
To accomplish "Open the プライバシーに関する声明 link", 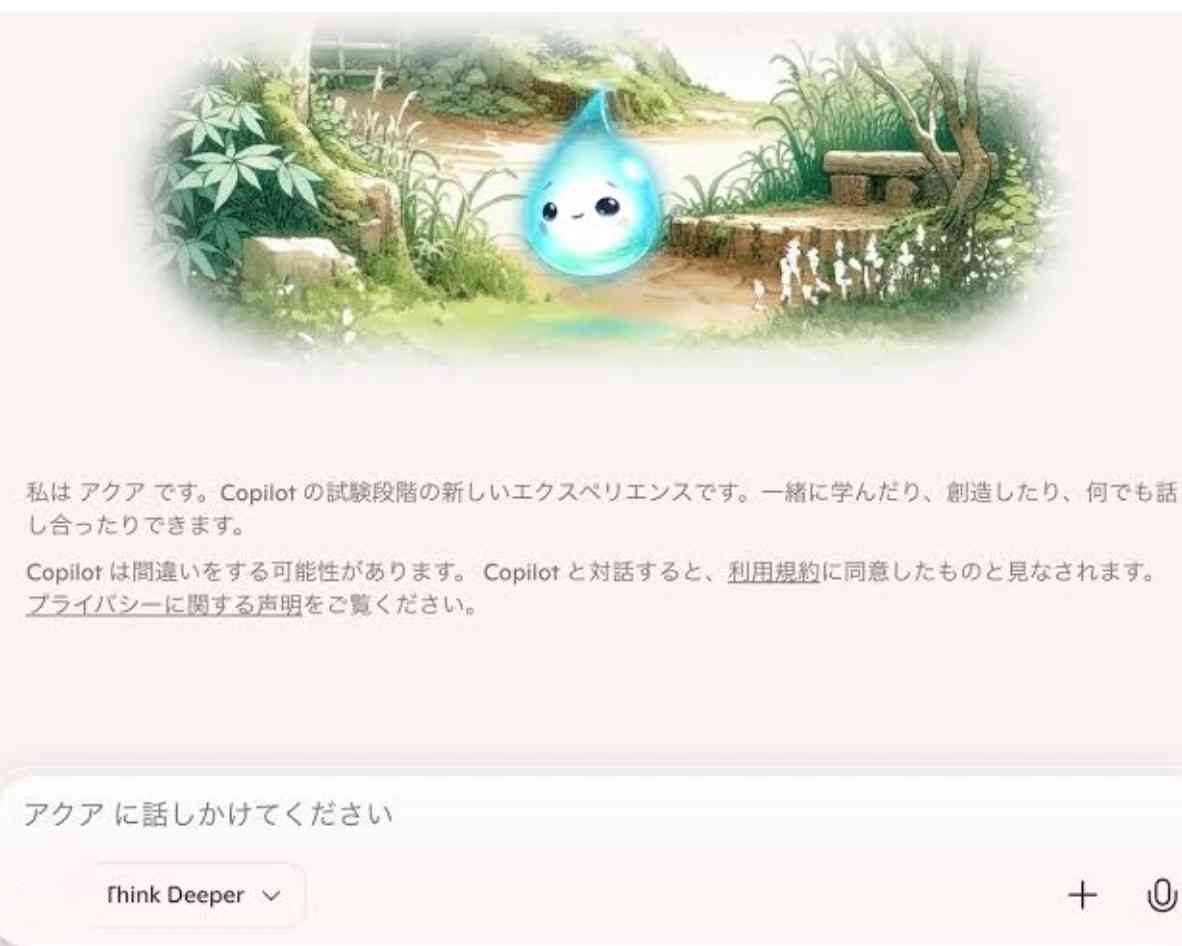I will click(164, 605).
